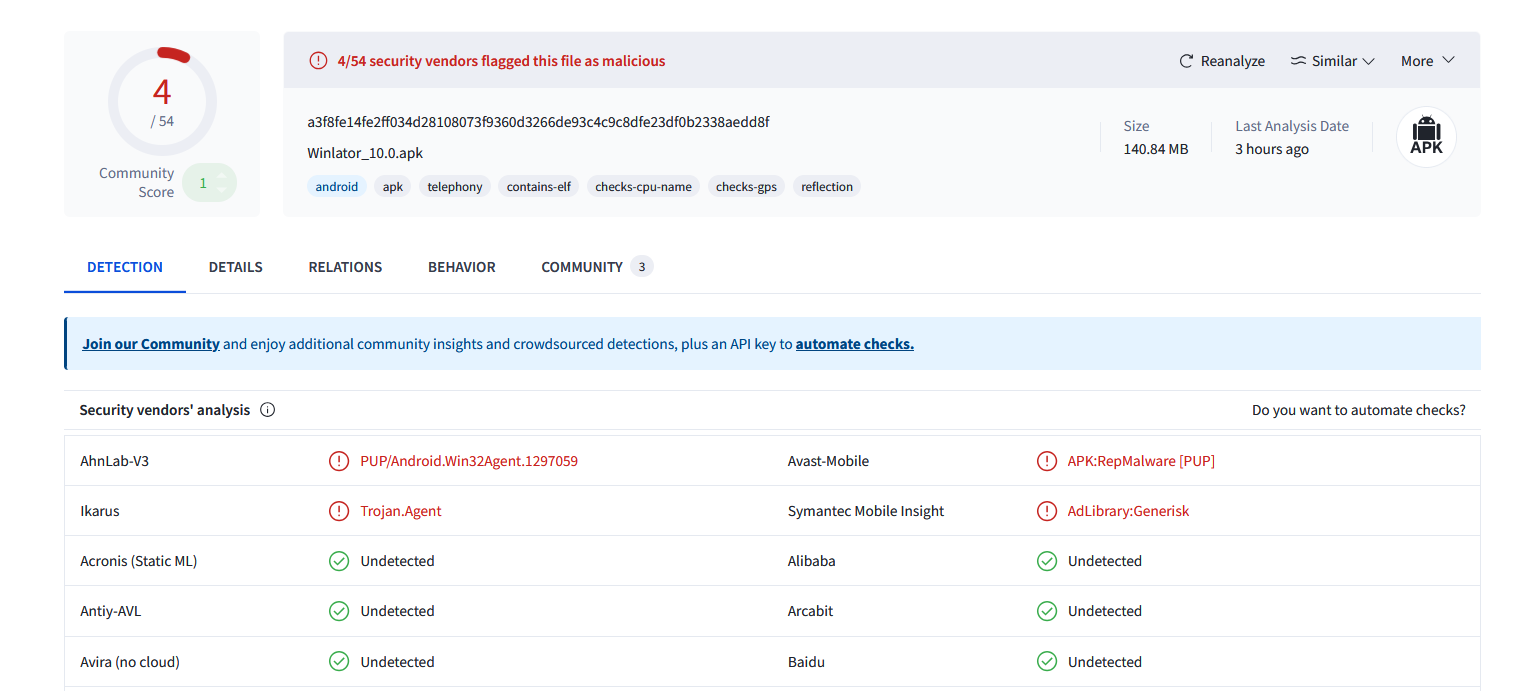Viewport: 1526px width, 691px height.
Task: Click the green check icon in the Baidu row
Action: click(1047, 662)
